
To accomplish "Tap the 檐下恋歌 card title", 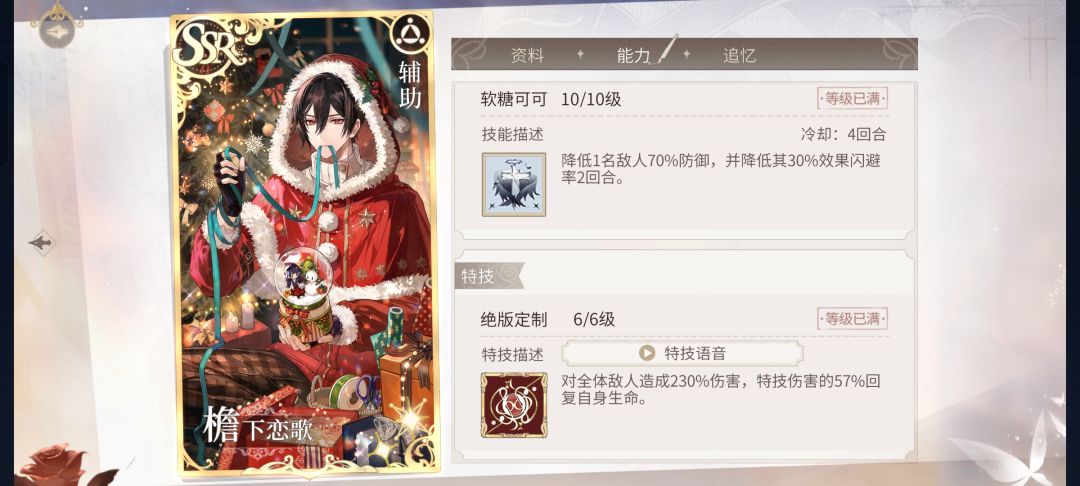I will pos(258,427).
